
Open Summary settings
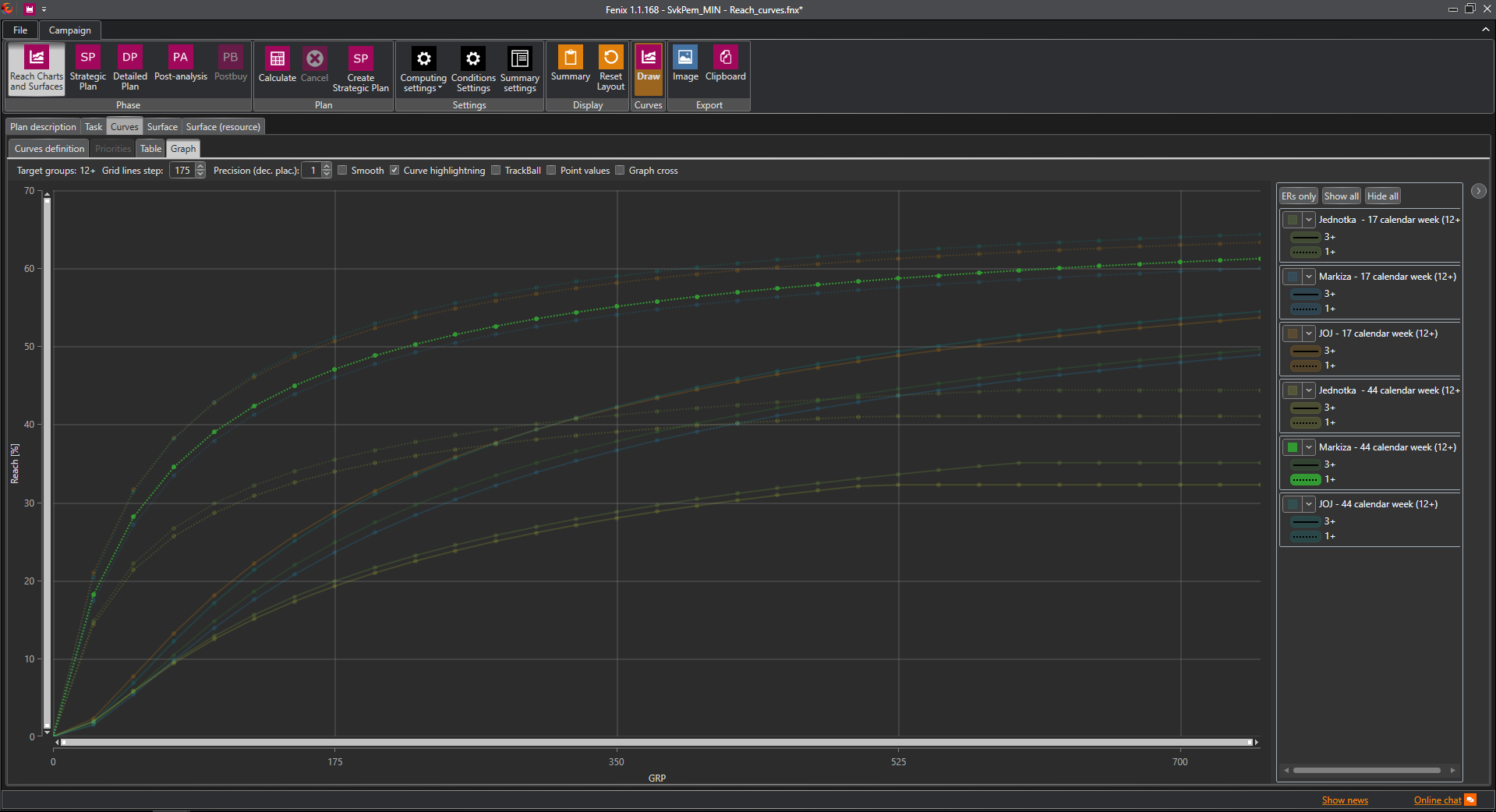click(520, 69)
